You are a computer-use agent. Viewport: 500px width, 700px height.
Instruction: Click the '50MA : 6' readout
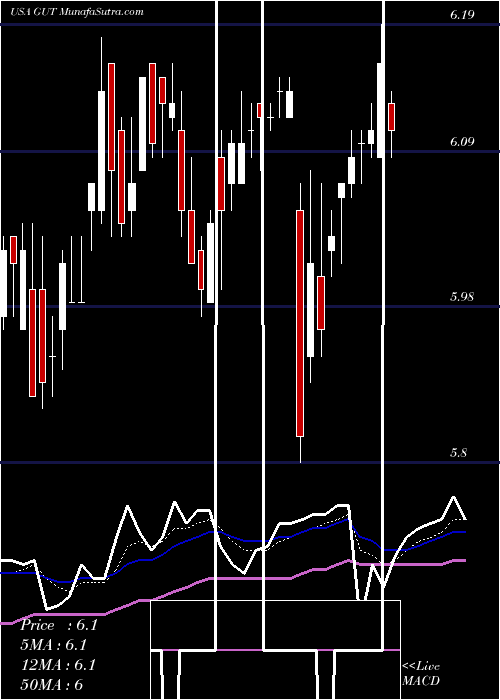(x=52, y=684)
